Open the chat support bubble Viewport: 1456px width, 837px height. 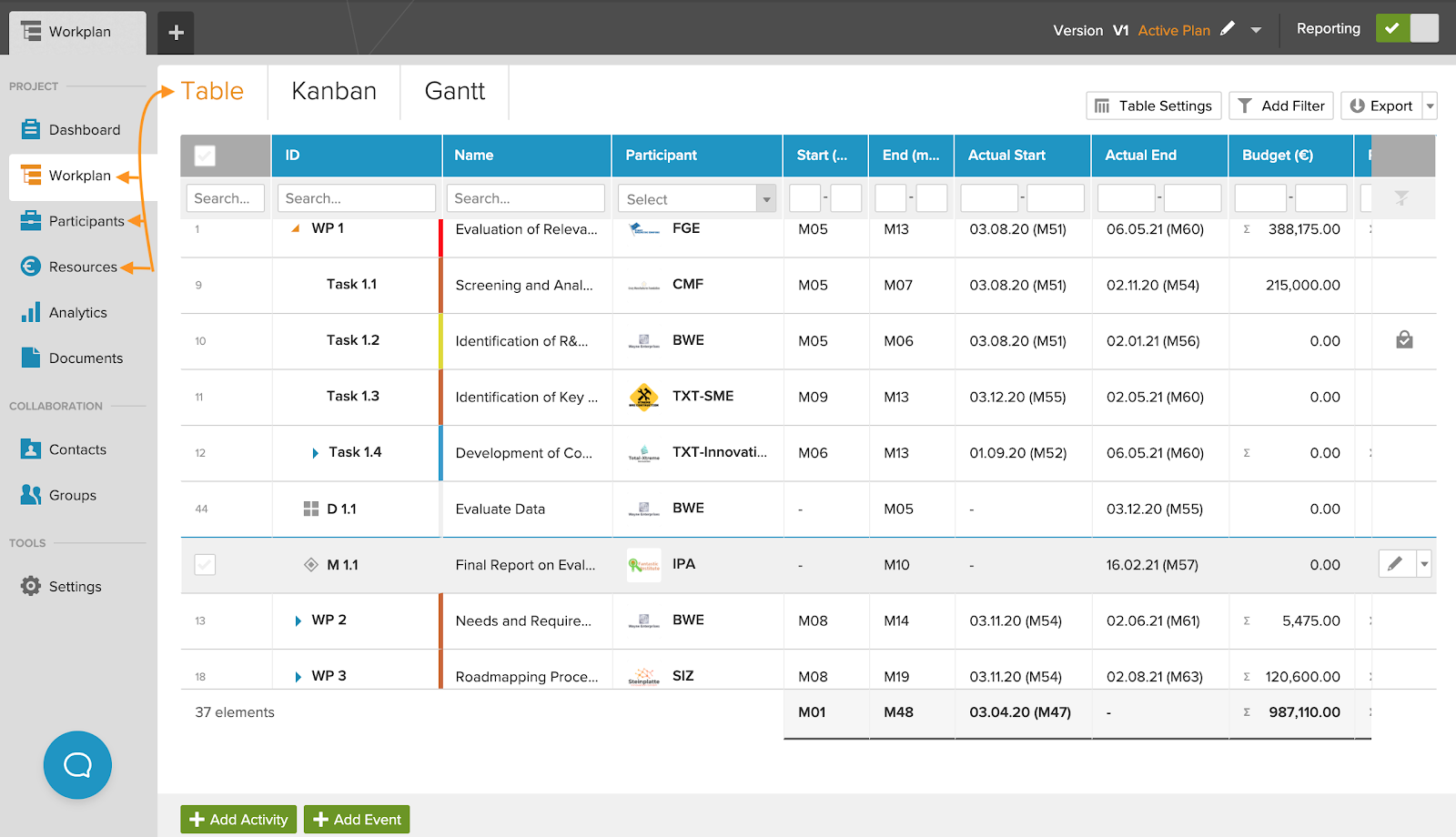tap(77, 765)
